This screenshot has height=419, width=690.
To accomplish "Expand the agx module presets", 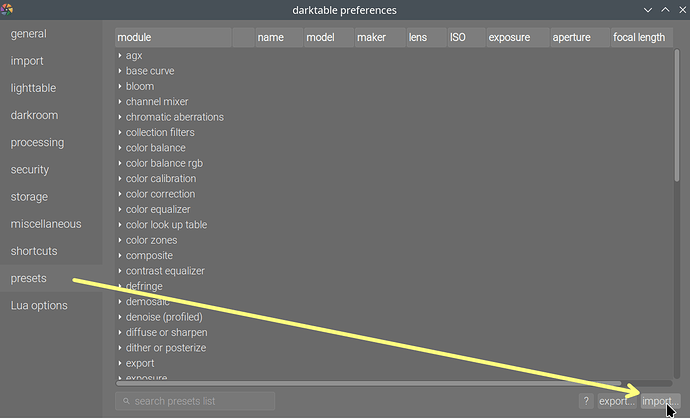I will click(120, 55).
